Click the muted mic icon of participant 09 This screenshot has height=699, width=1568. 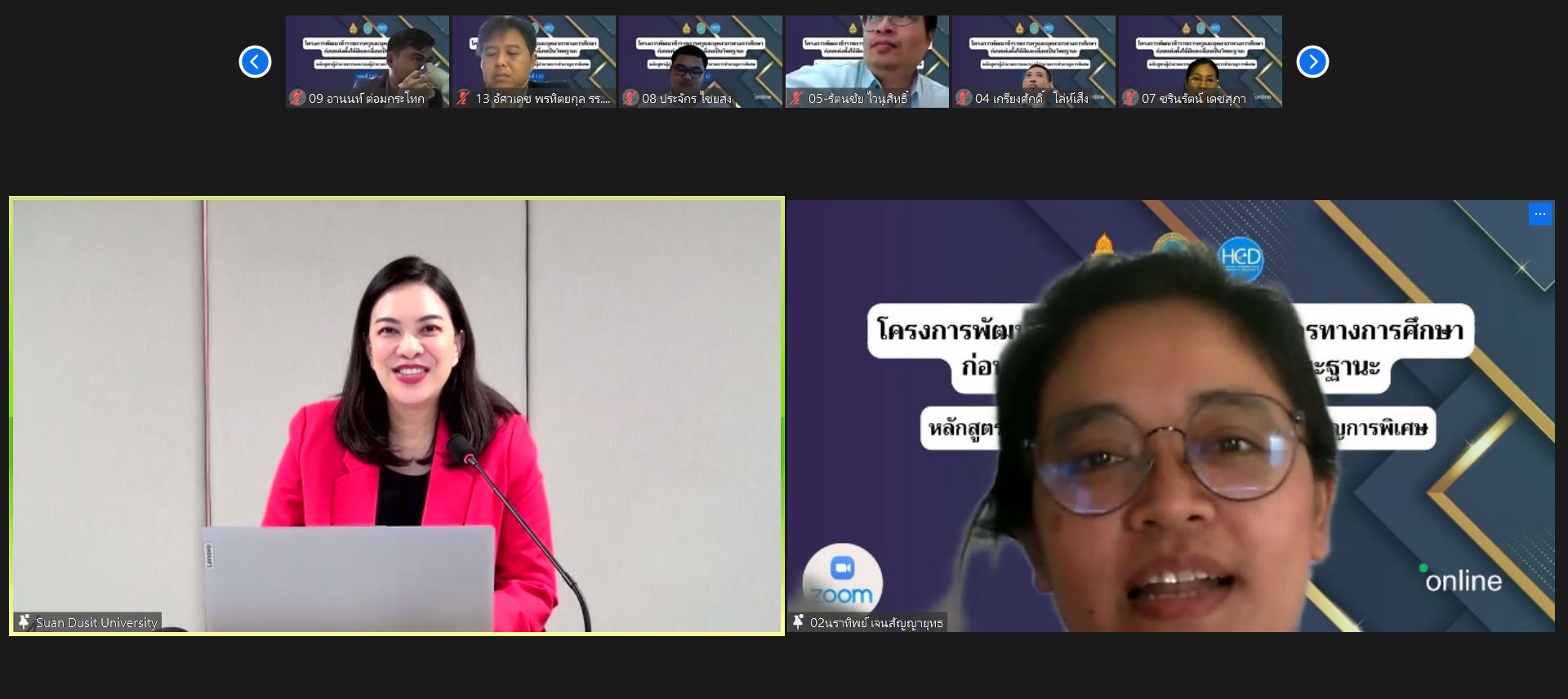(296, 98)
